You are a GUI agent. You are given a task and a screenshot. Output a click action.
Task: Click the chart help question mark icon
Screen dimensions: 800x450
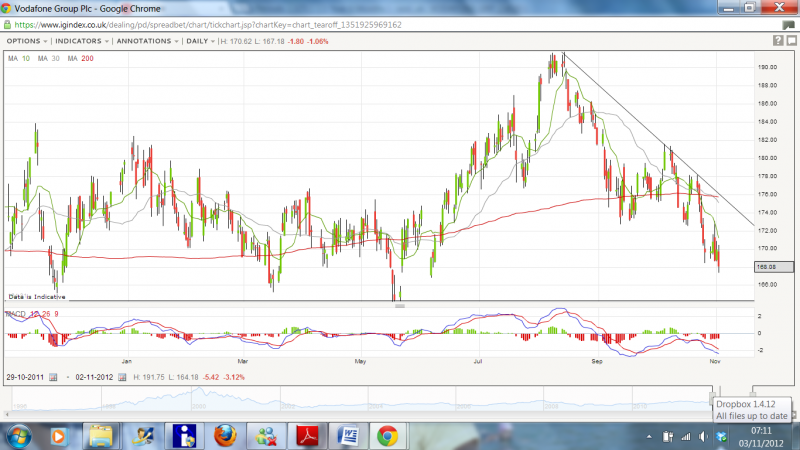click(777, 41)
